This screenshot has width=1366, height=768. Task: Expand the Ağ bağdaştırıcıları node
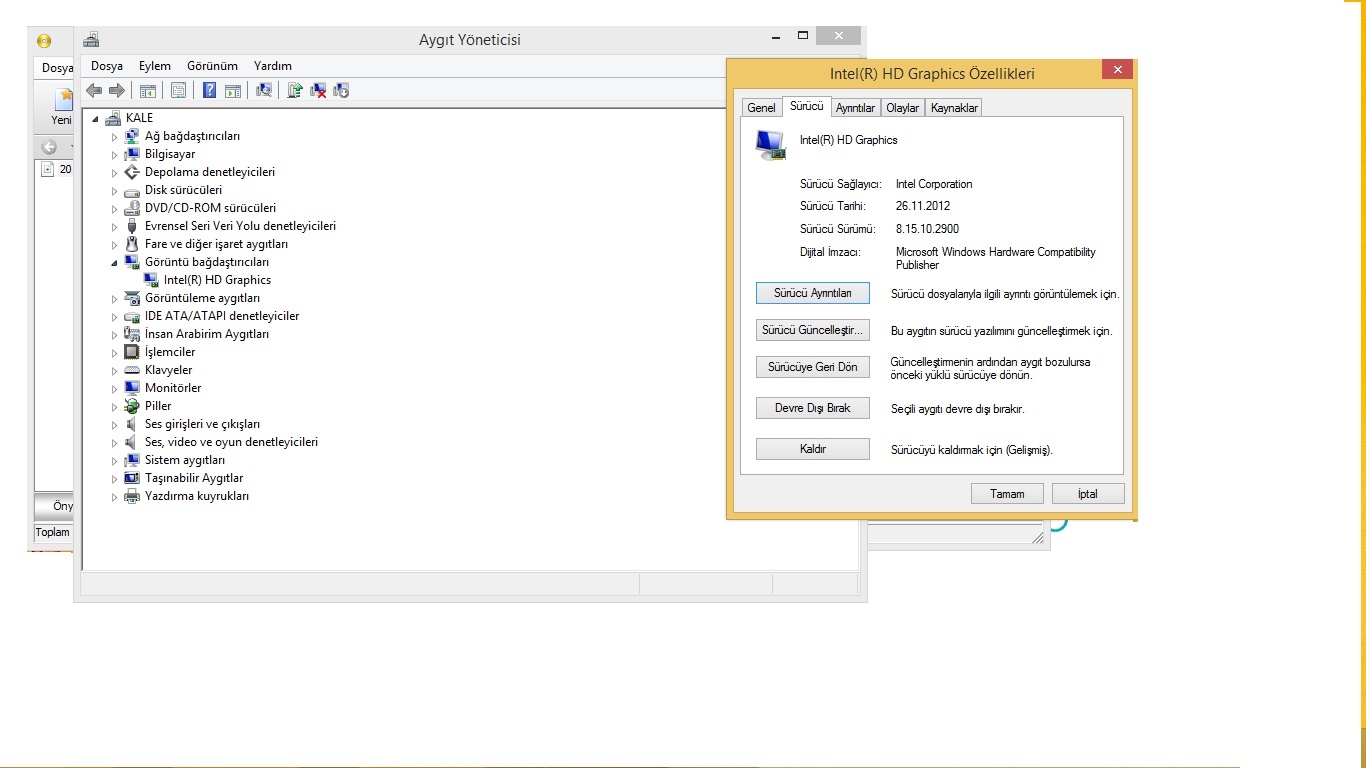[x=114, y=137]
